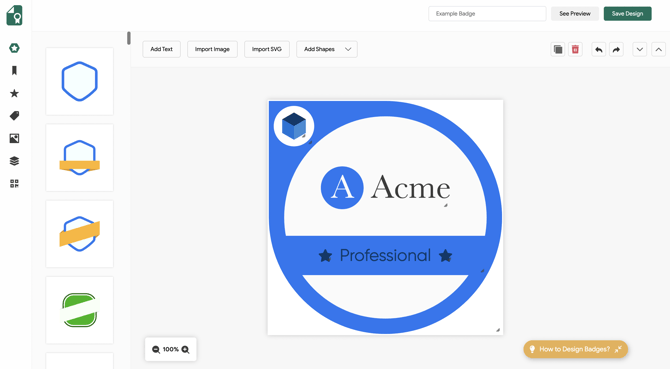Choose the plain blue hexagon template

tap(79, 81)
